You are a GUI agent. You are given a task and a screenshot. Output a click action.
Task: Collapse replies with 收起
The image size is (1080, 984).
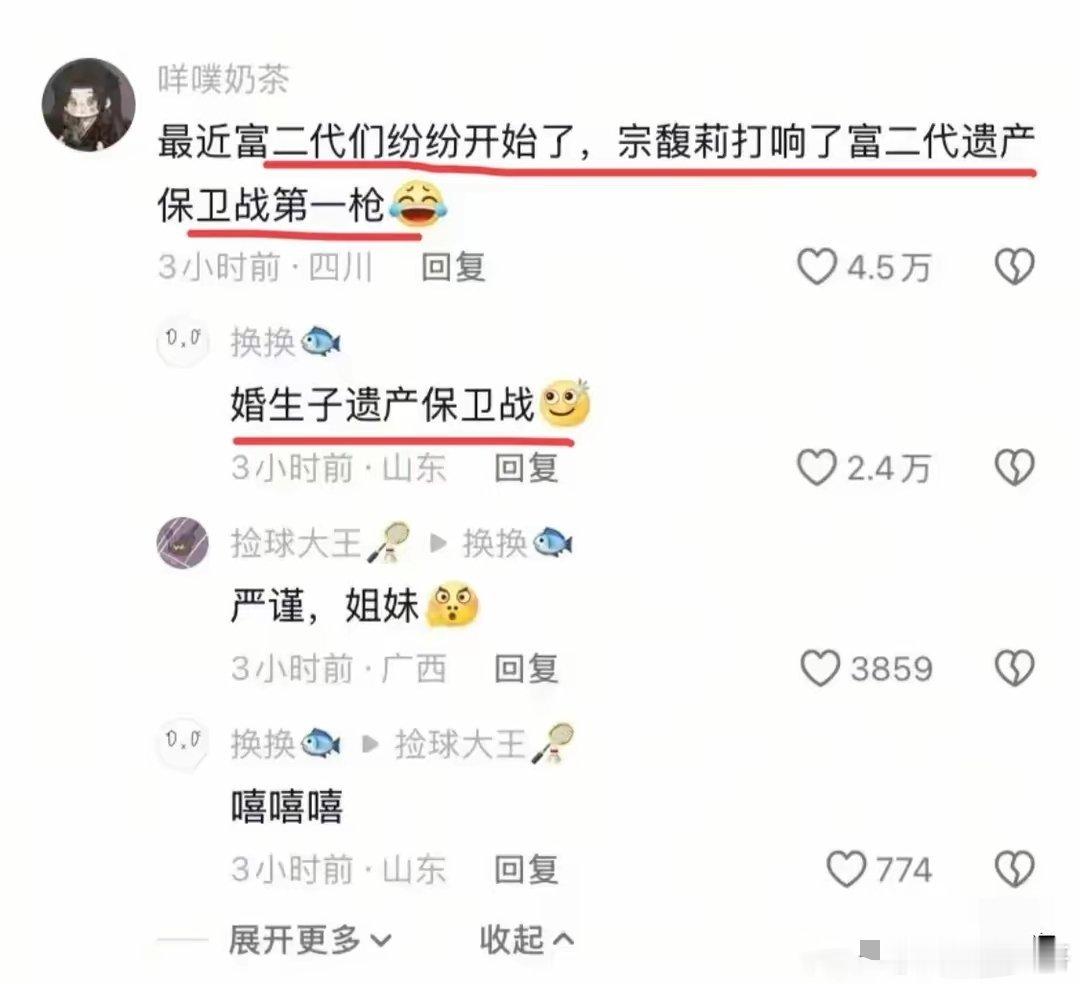(526, 940)
